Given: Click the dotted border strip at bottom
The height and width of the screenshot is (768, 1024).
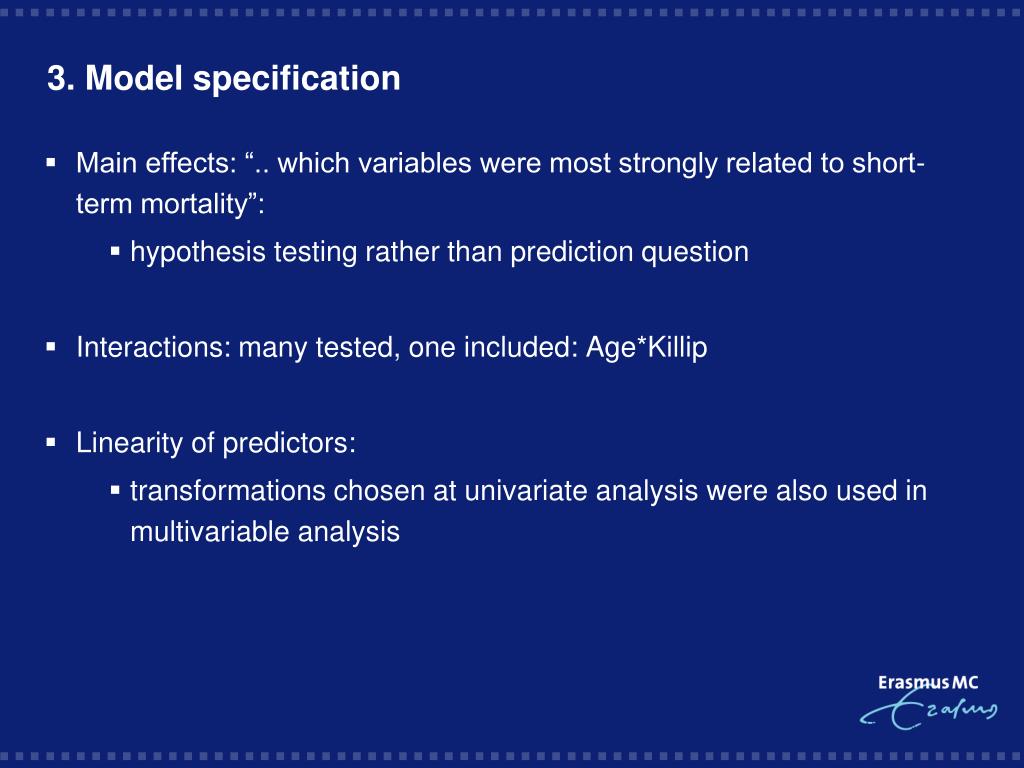Looking at the screenshot, I should tap(512, 756).
